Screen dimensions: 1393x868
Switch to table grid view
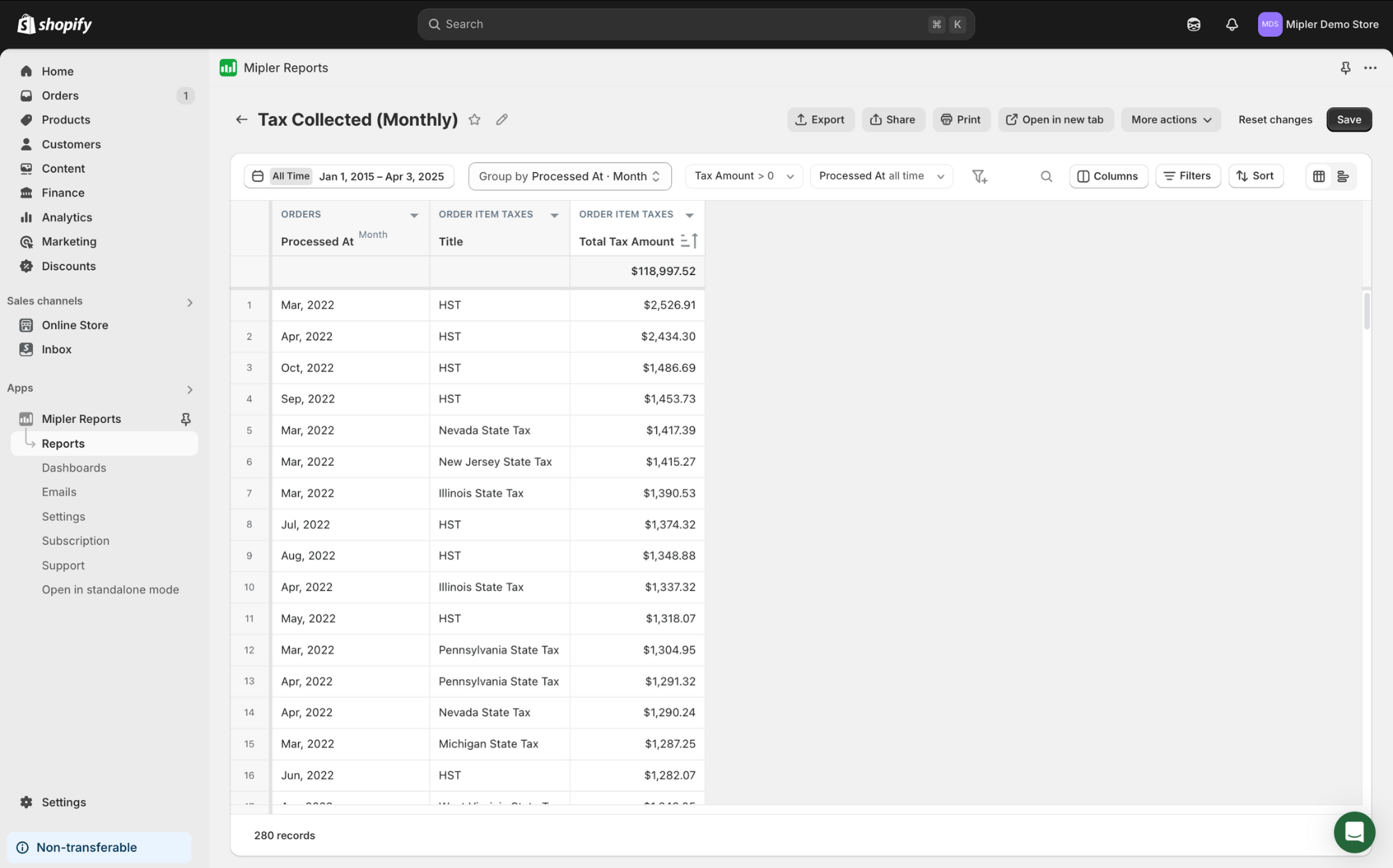1318,176
